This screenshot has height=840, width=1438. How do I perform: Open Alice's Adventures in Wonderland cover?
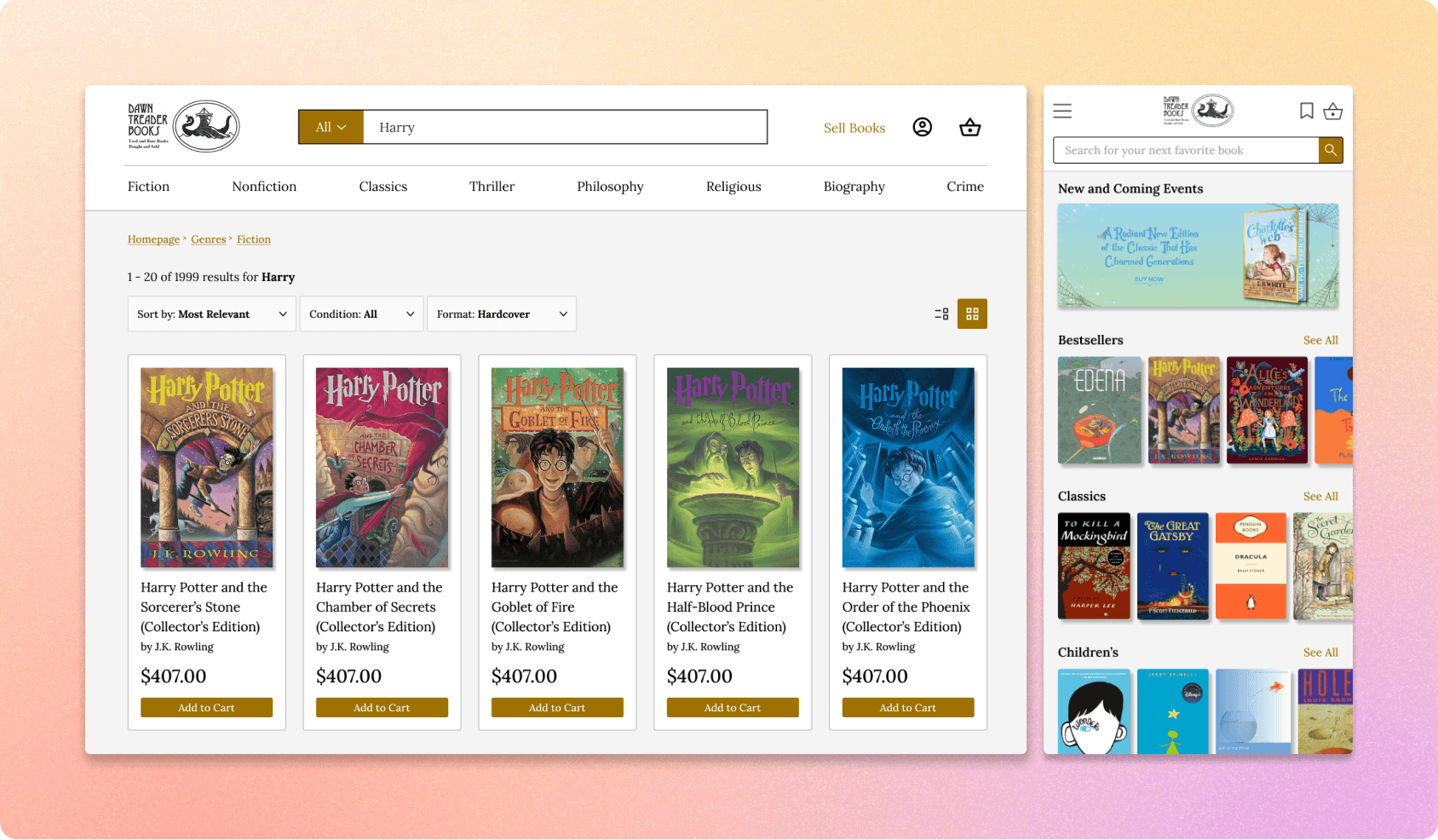(1267, 410)
